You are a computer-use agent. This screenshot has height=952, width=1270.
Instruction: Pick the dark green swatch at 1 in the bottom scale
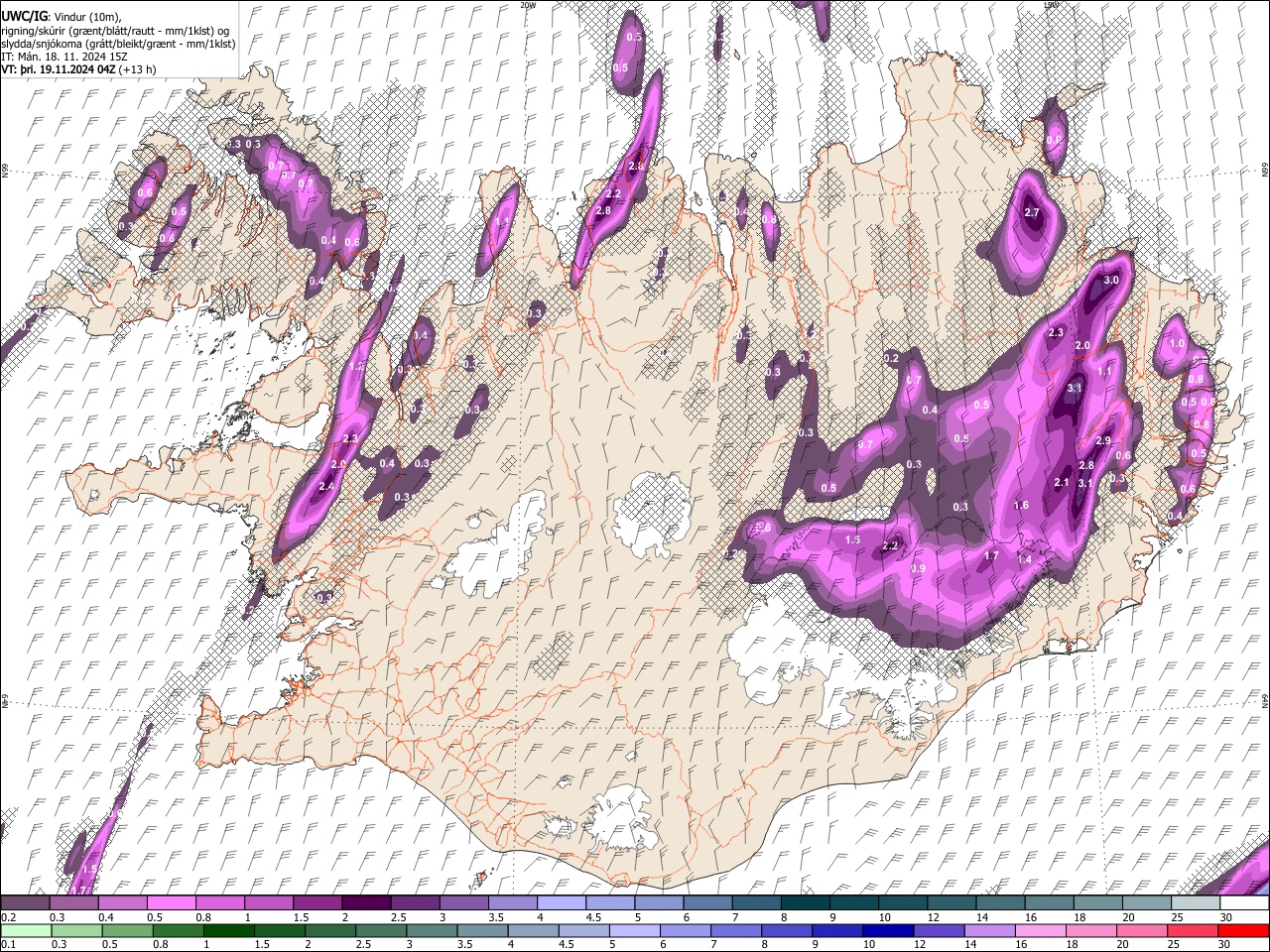[228, 930]
